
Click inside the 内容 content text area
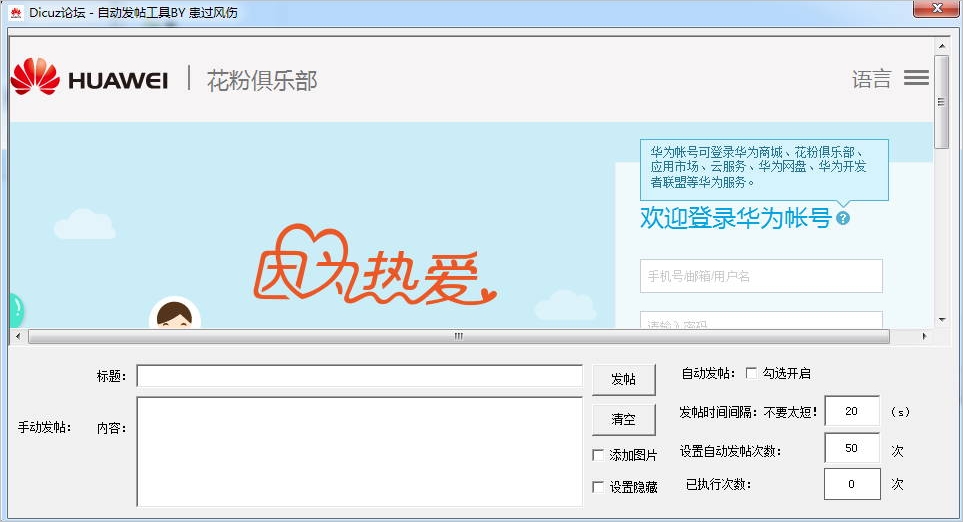(359, 451)
